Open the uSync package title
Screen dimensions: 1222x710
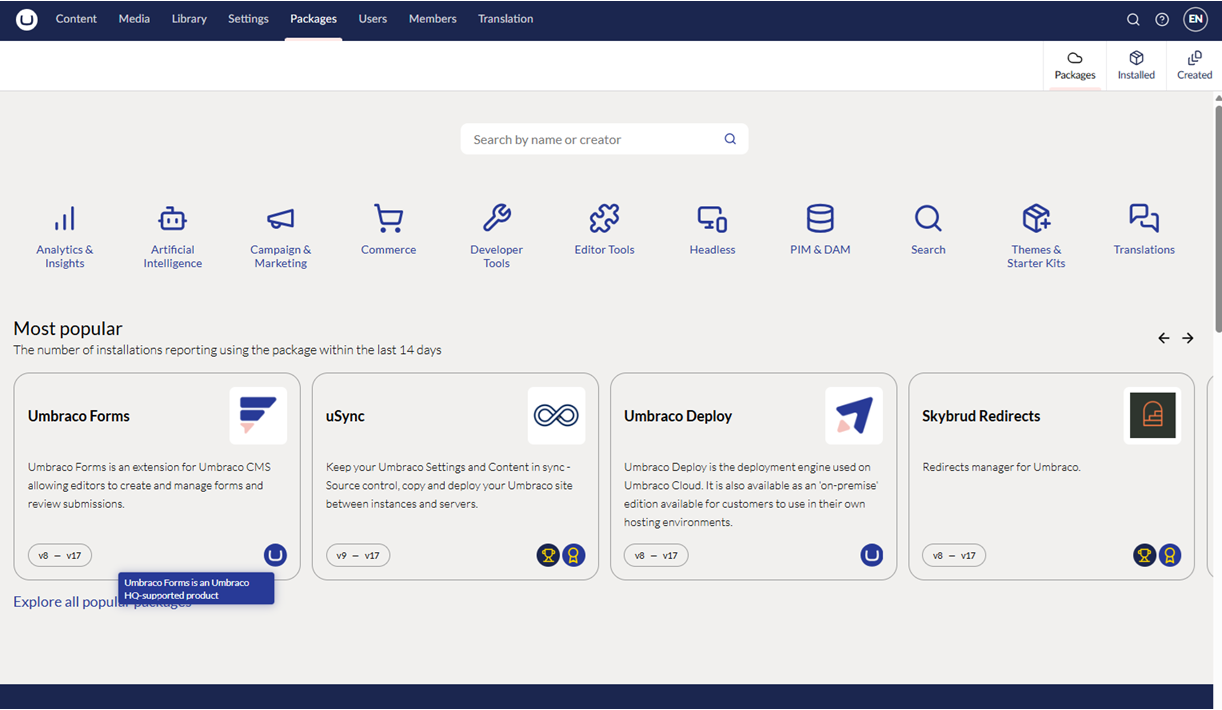[346, 416]
